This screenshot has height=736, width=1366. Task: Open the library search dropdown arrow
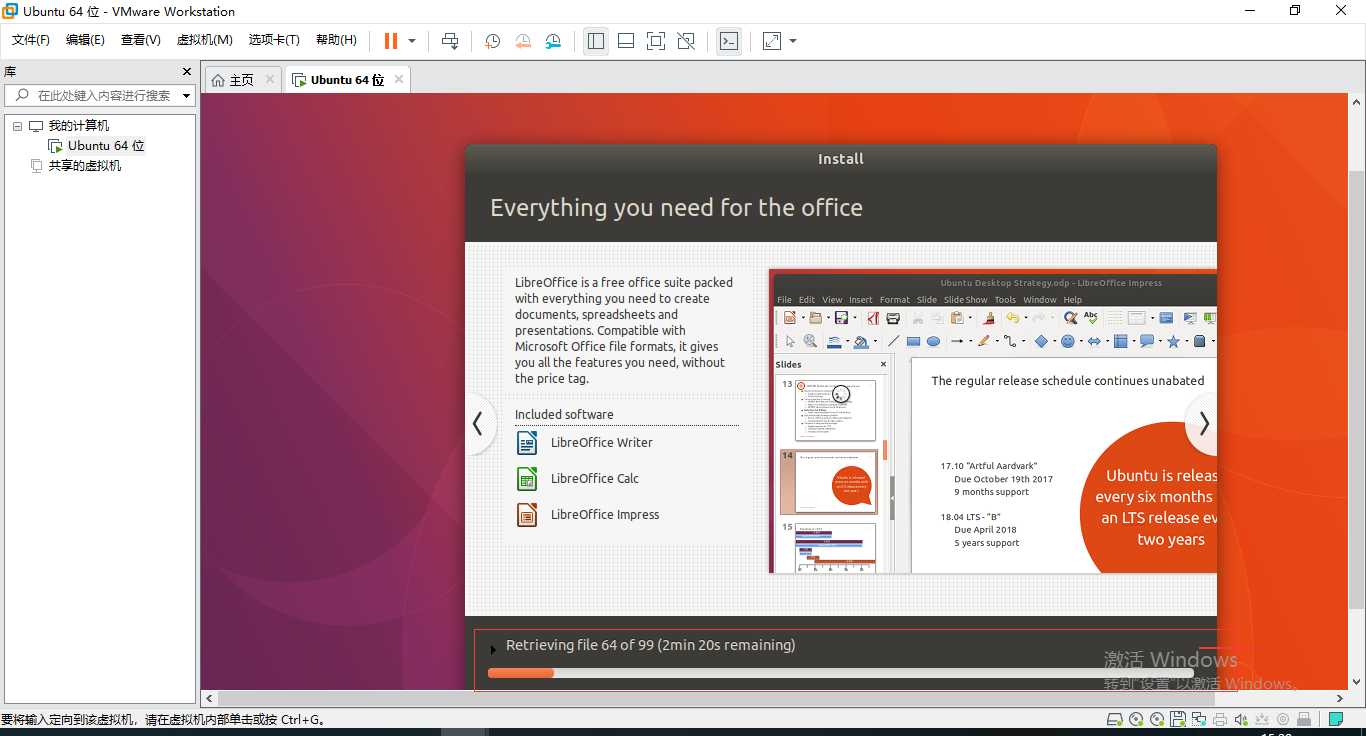tap(186, 96)
